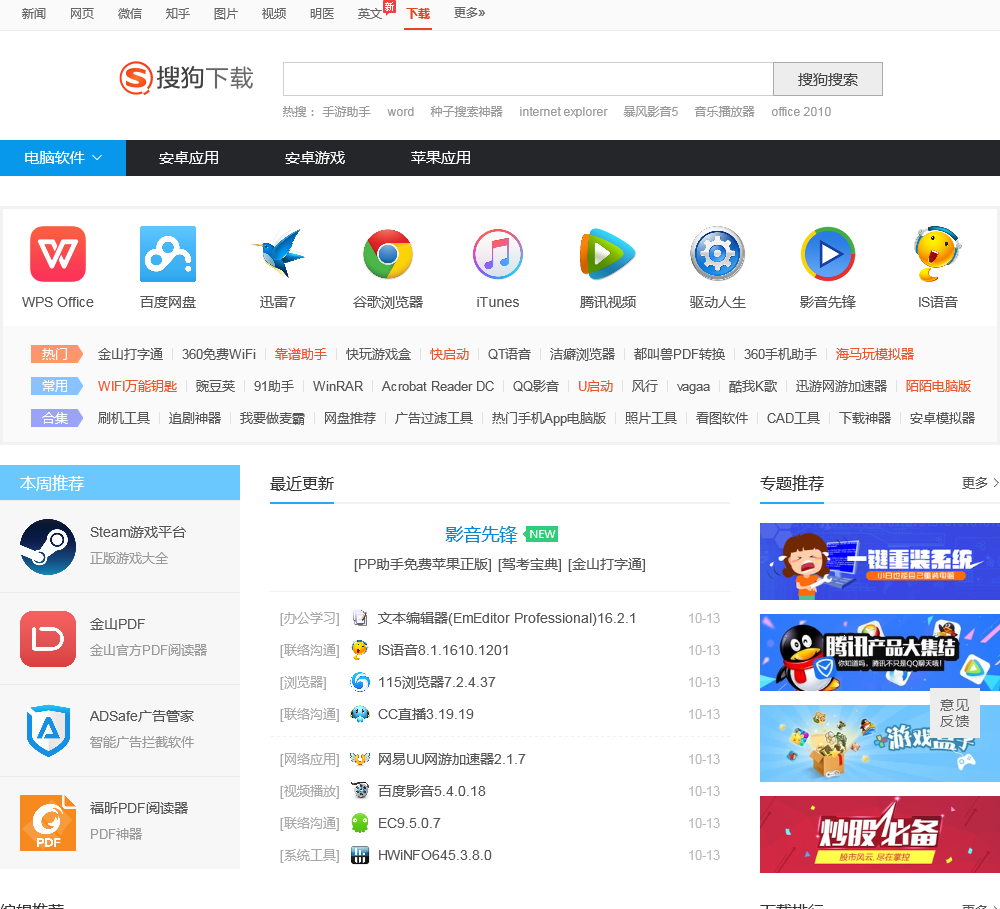Open the 图片 top menu item
This screenshot has height=909, width=1000.
coord(226,13)
